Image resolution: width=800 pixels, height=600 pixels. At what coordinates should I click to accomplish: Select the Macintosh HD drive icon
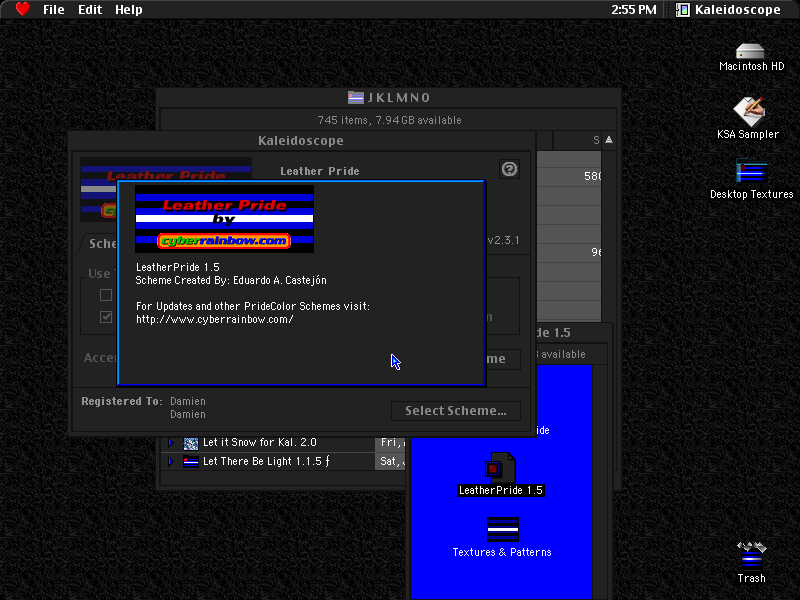(751, 51)
